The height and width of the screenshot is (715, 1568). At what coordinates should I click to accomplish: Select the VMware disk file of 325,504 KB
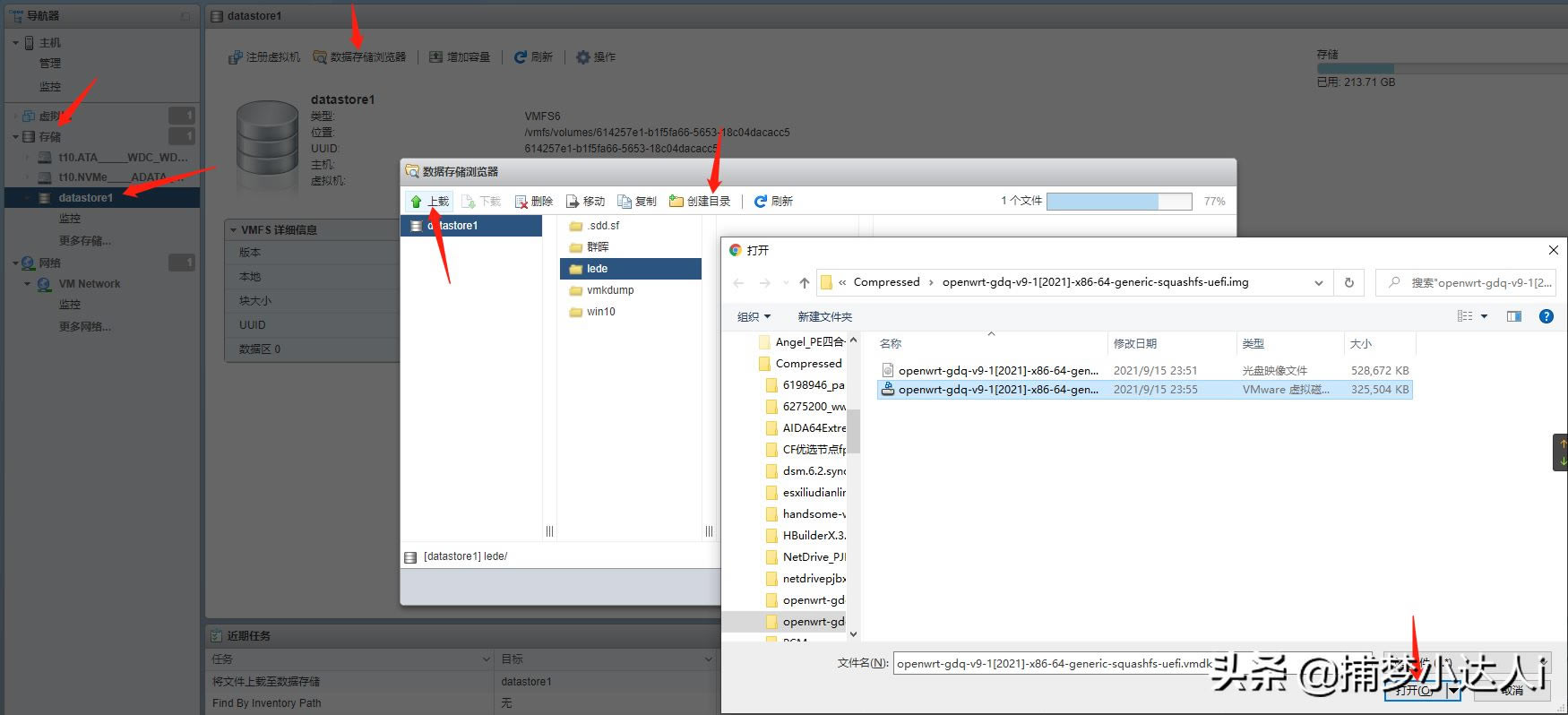(1144, 390)
